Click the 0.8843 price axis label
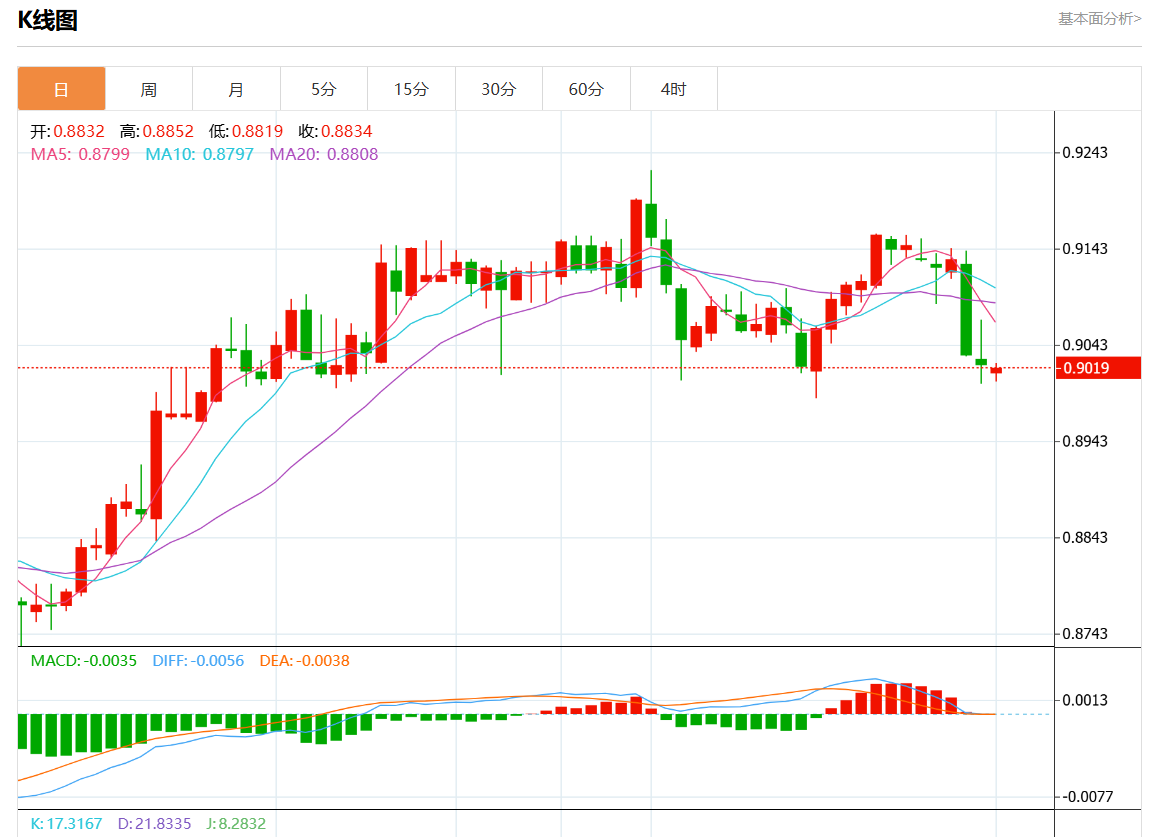 point(1085,538)
